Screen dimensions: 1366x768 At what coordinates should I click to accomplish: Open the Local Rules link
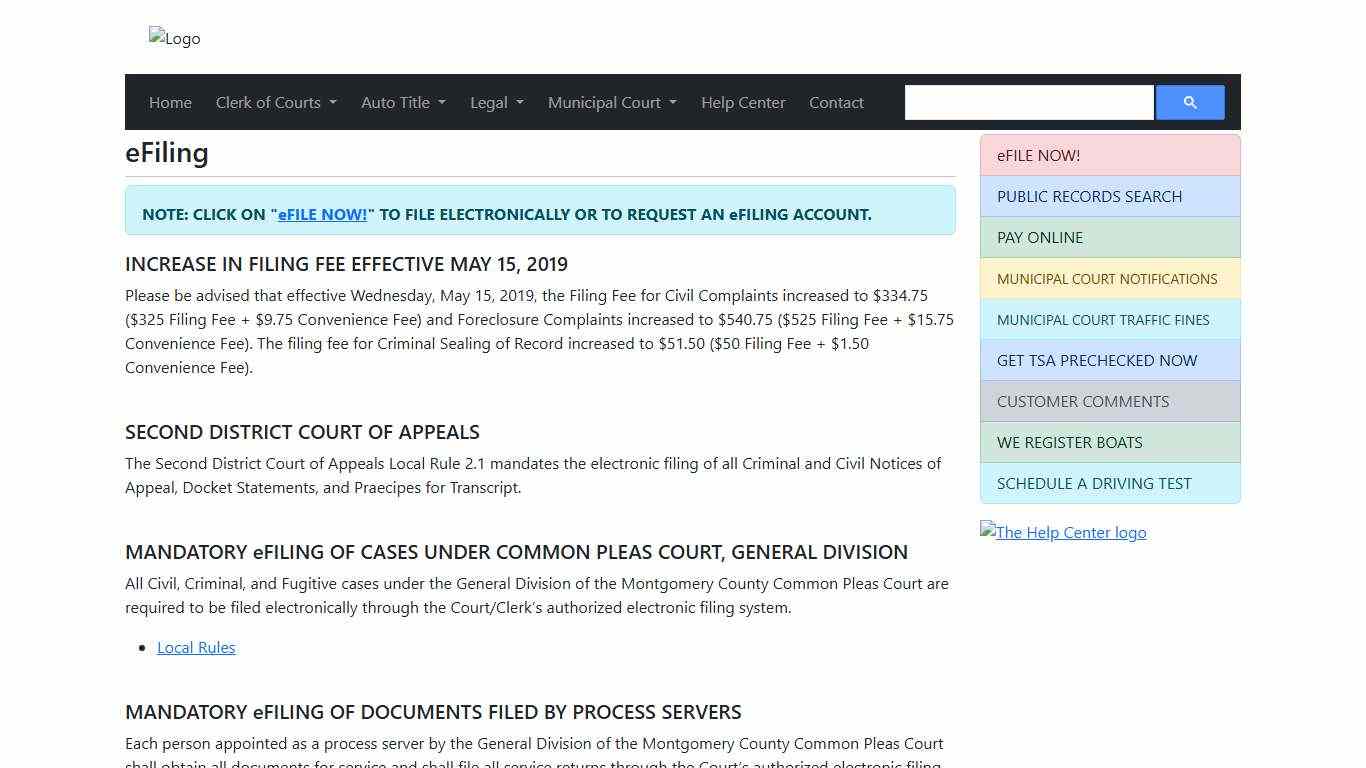point(196,647)
